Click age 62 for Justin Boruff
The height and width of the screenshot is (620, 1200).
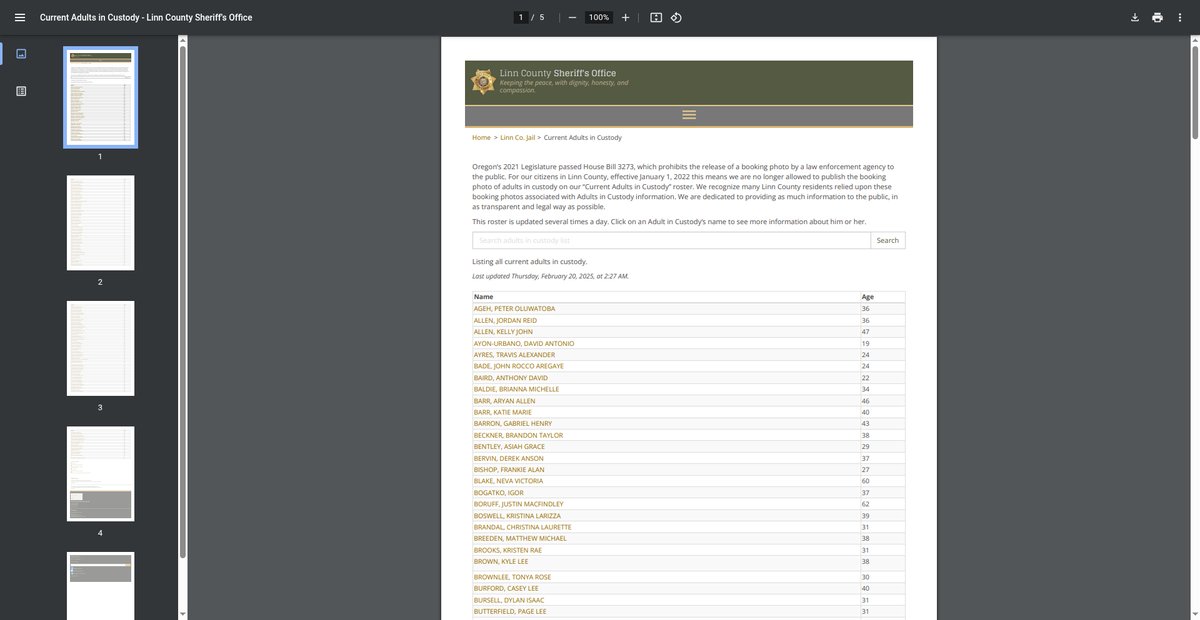click(x=866, y=504)
